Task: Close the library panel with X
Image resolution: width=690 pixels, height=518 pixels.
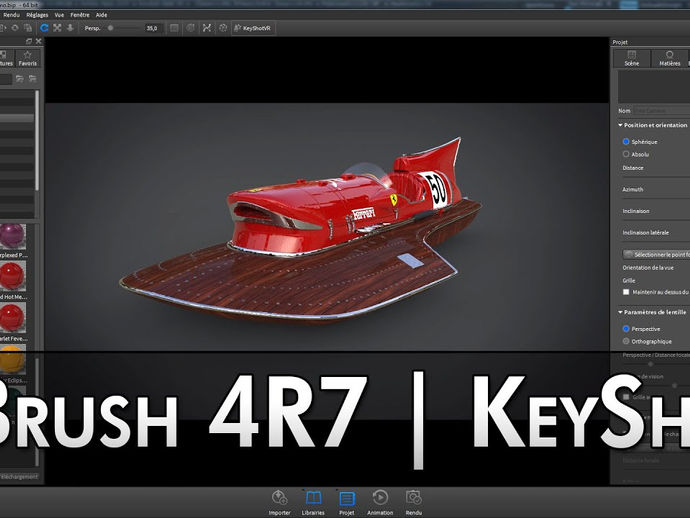Action: [39, 41]
